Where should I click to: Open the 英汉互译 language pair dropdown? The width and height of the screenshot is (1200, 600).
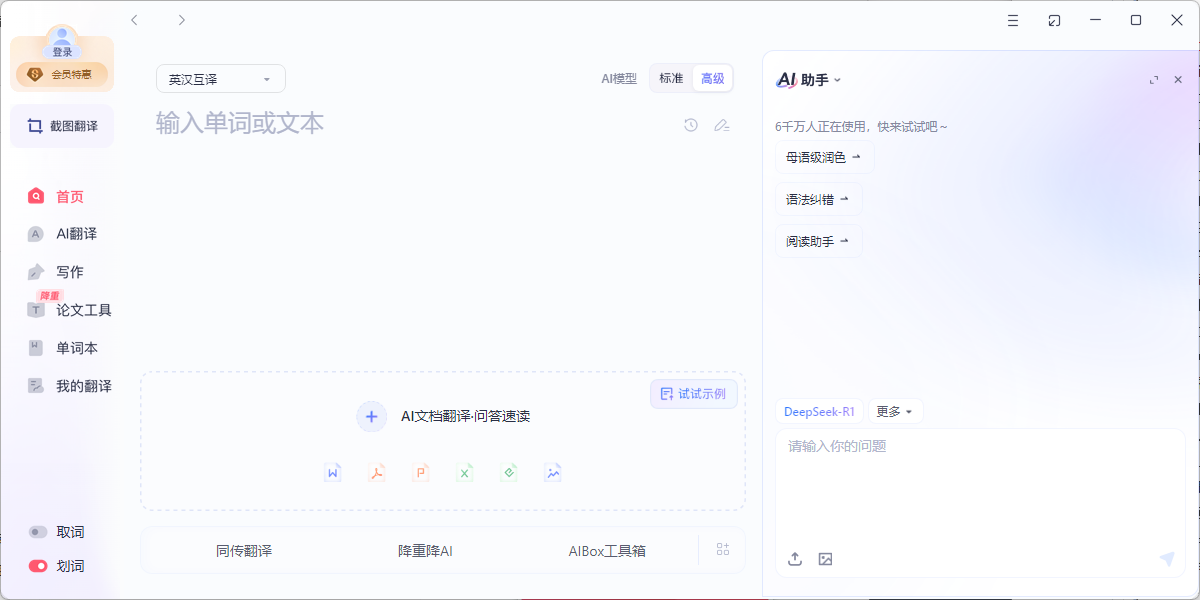coord(220,78)
